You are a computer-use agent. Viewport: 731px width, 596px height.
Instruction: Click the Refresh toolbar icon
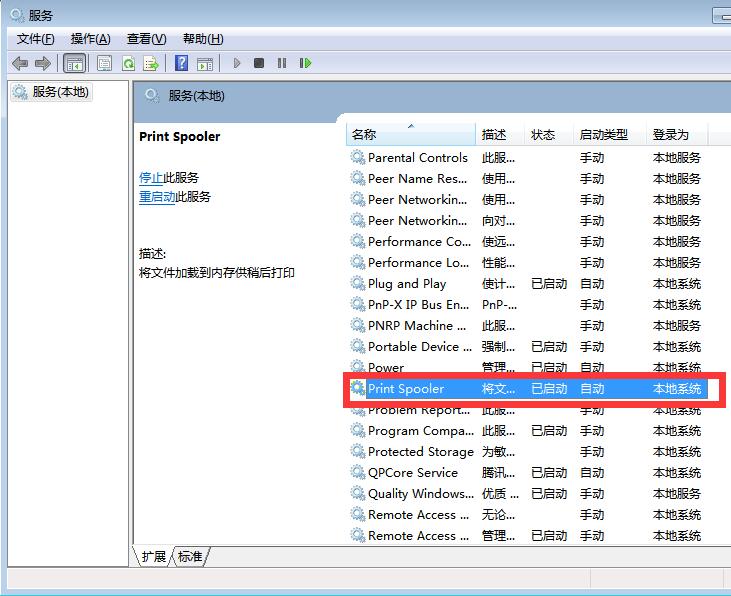(x=128, y=63)
